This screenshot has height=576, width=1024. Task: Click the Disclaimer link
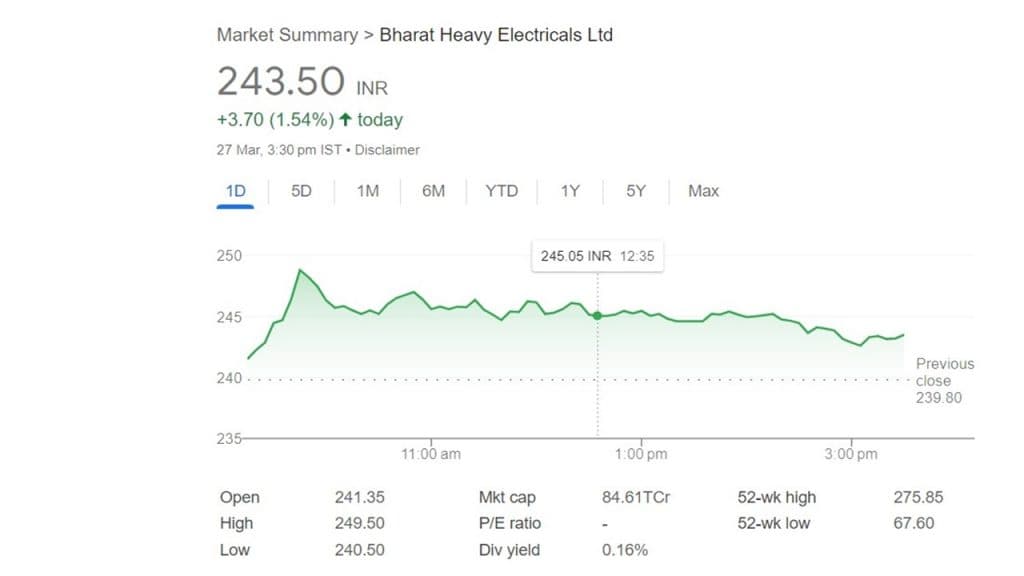[x=388, y=150]
